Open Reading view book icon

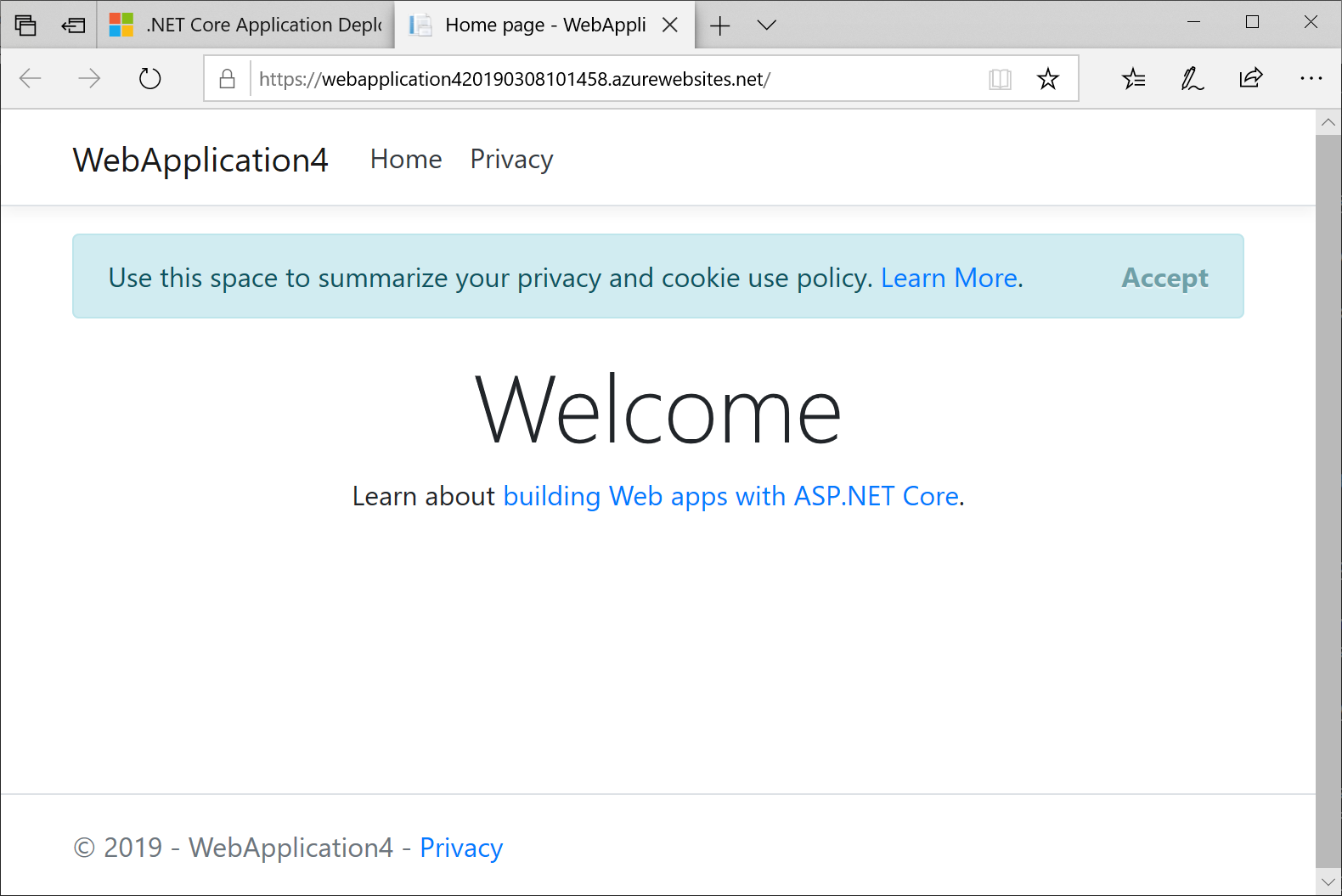1001,79
